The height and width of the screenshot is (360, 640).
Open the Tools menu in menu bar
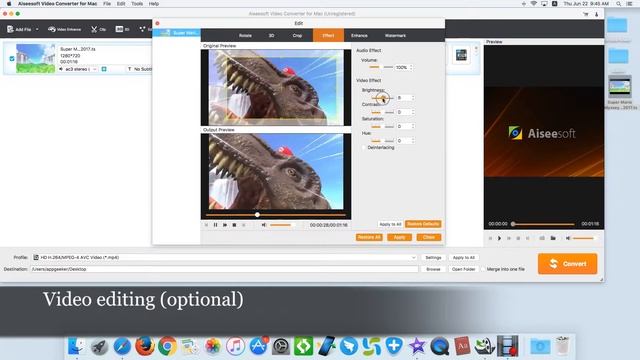137,4
